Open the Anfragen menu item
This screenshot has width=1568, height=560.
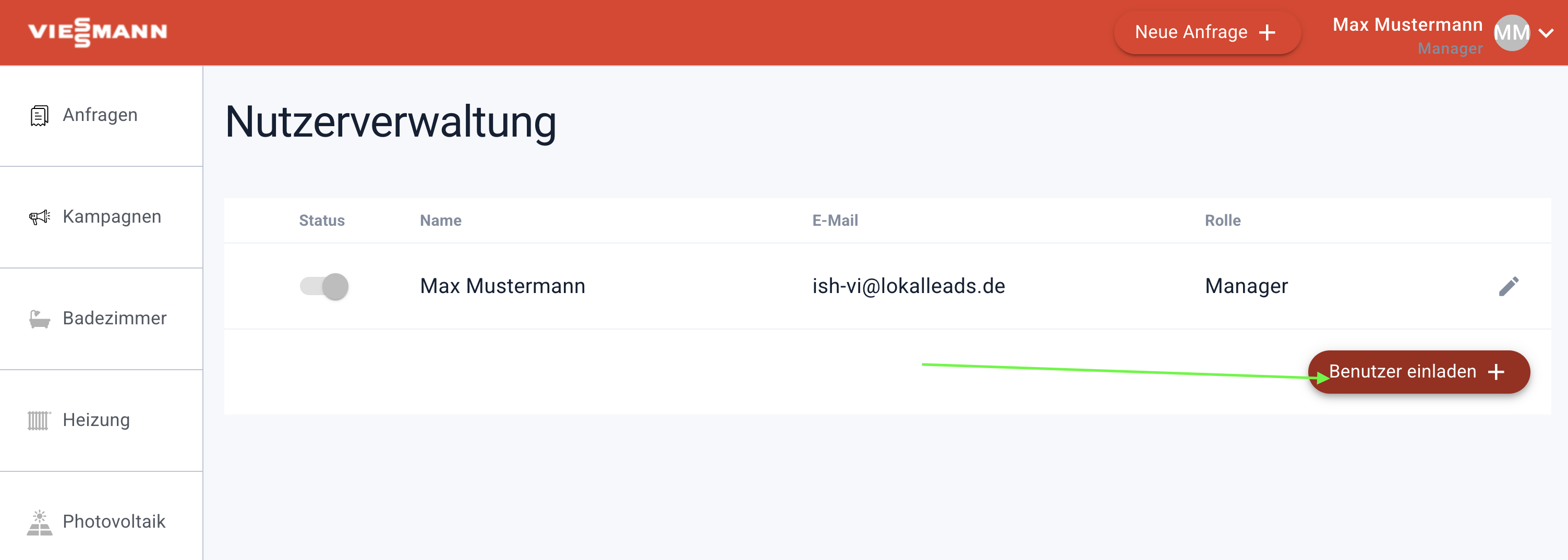(x=100, y=115)
